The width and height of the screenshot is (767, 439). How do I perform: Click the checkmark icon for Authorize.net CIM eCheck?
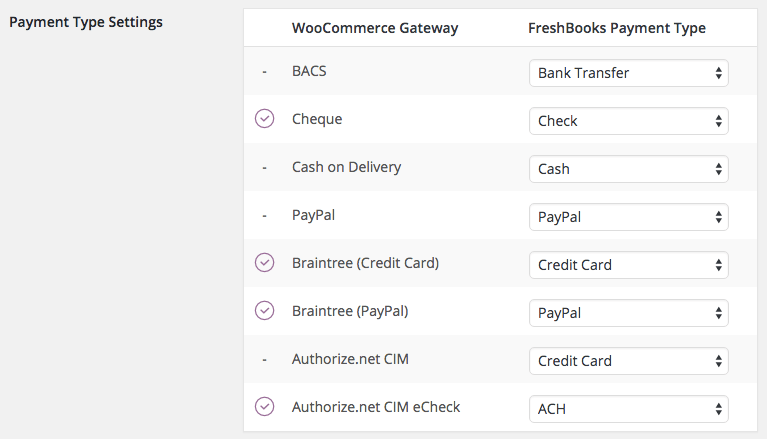click(265, 406)
